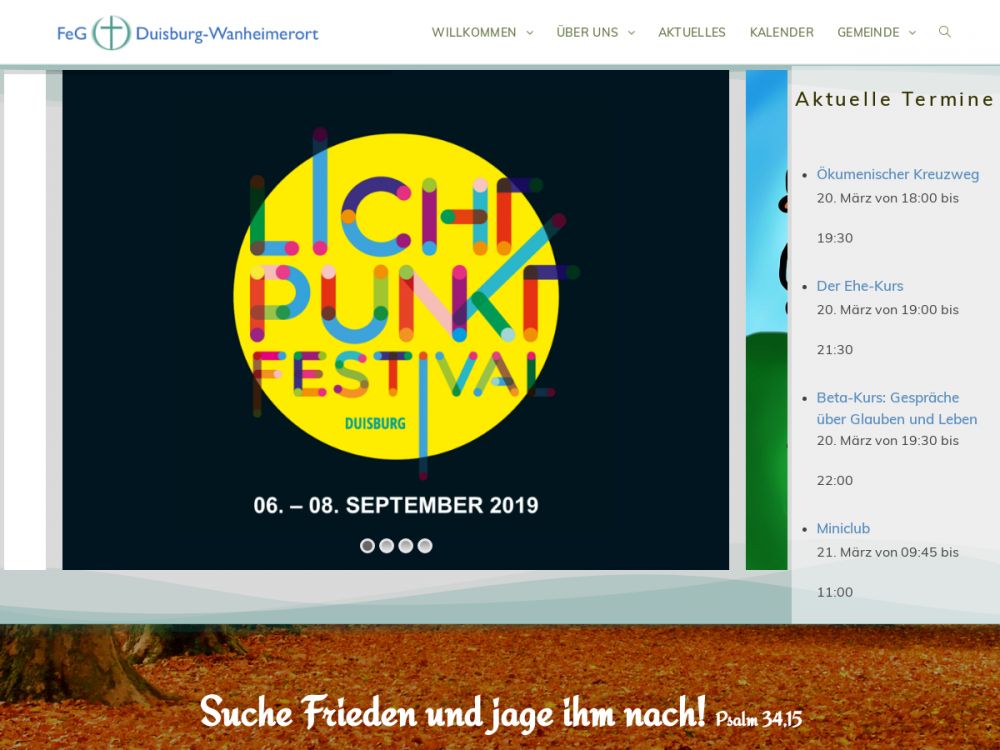Expand the Über Uns dropdown menu

tap(595, 33)
